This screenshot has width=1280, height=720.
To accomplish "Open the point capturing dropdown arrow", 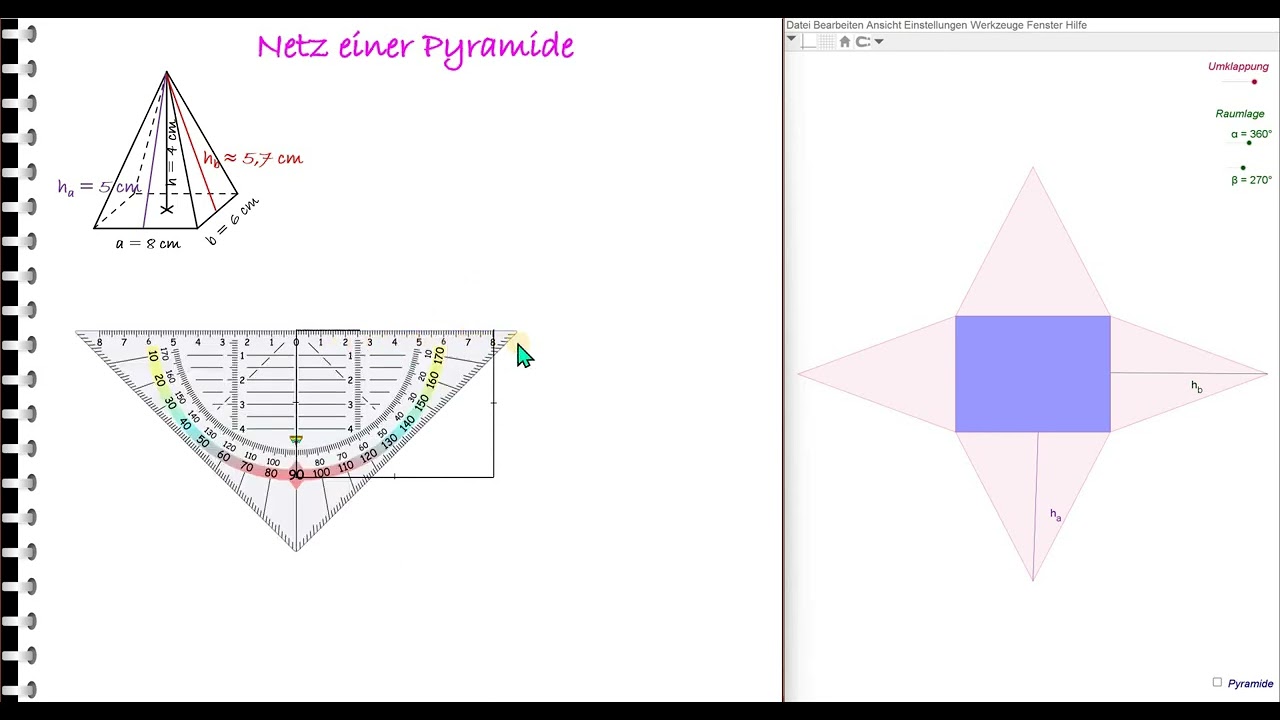I will click(x=879, y=41).
